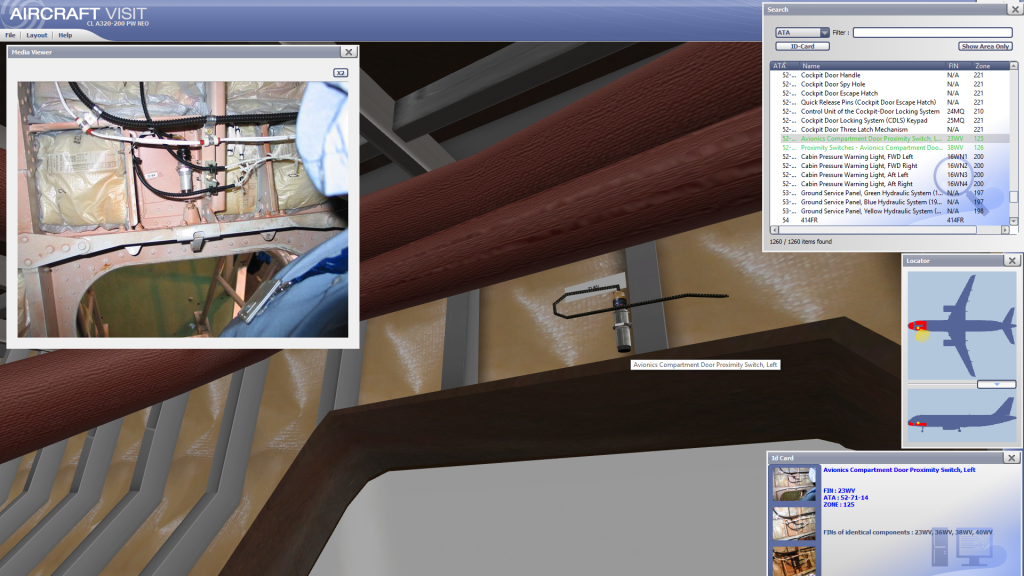The image size is (1024, 576).
Task: Click the proximity switch 3D model in scene
Action: click(621, 321)
